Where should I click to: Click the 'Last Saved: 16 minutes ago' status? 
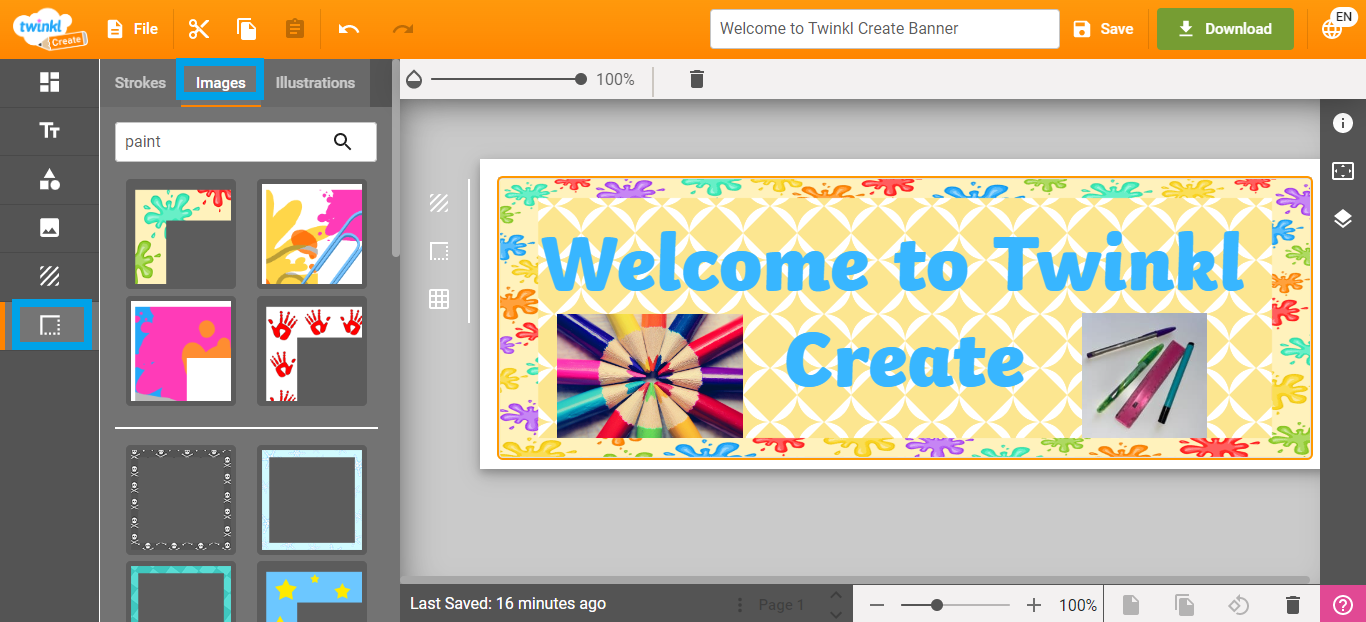[x=508, y=604]
